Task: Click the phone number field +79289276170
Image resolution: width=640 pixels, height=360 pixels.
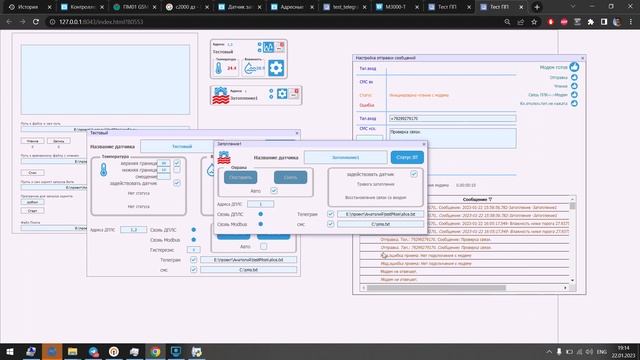Action: coord(452,118)
